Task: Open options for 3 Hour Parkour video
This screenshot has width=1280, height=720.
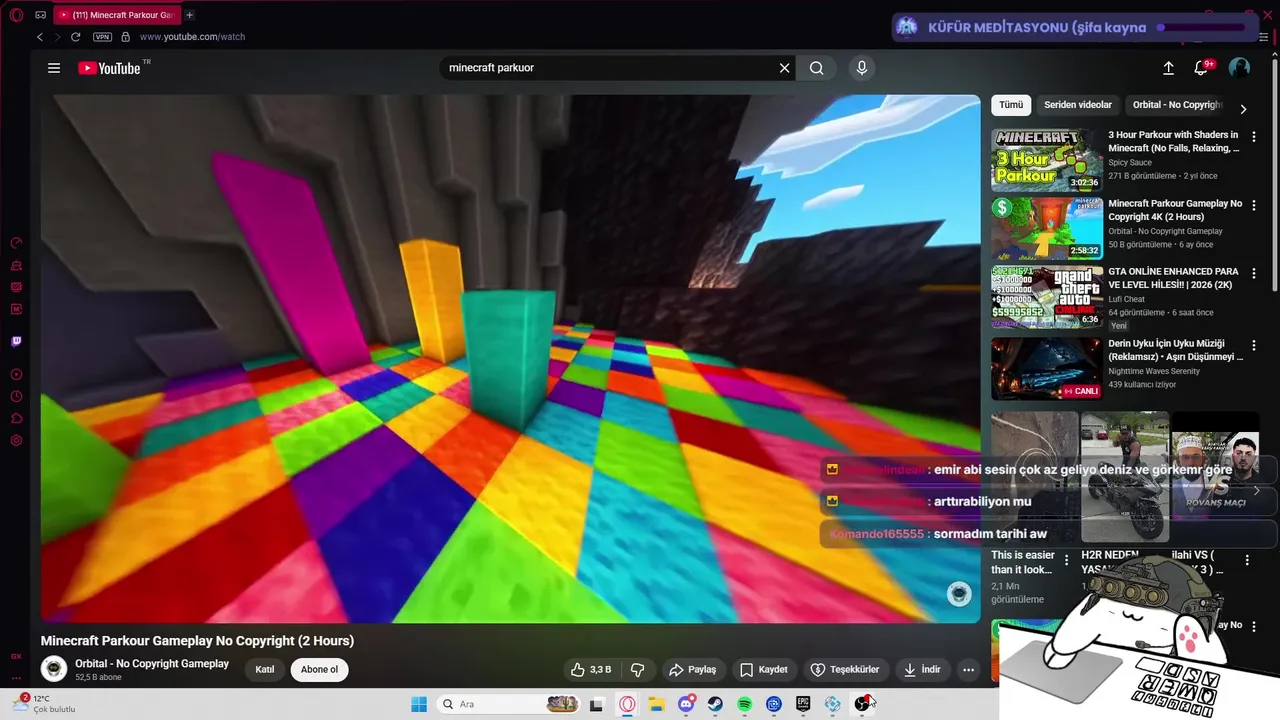Action: click(x=1254, y=137)
